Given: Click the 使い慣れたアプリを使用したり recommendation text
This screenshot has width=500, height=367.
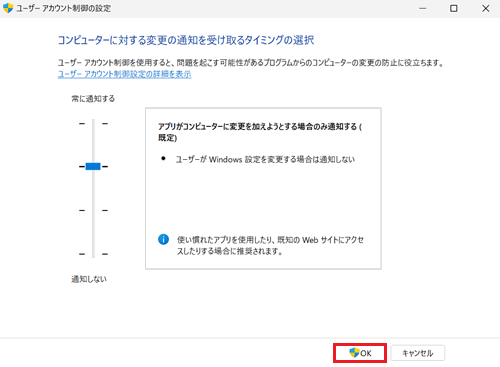Looking at the screenshot, I should pos(270,245).
